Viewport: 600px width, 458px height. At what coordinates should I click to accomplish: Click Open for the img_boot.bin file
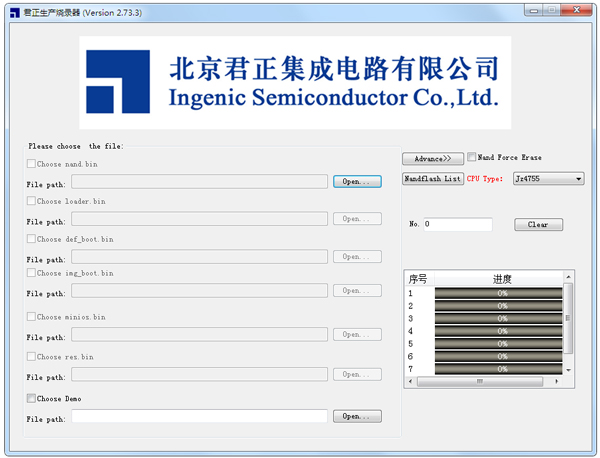[357, 291]
